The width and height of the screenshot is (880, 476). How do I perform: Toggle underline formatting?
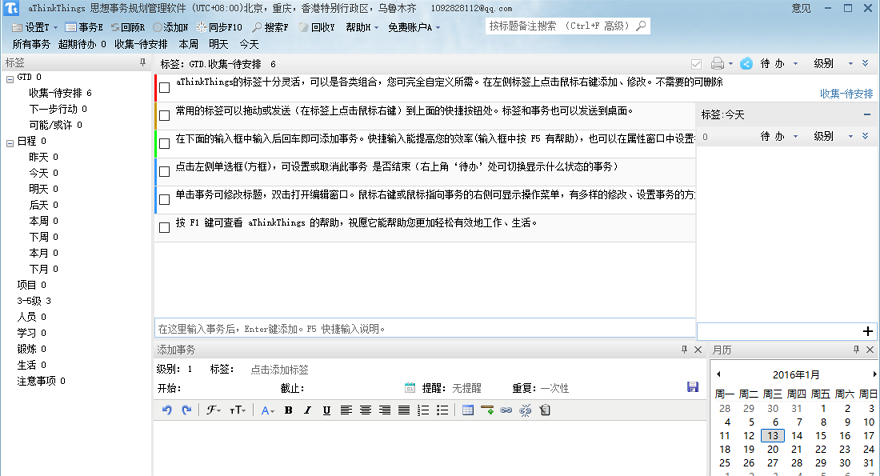[x=327, y=410]
